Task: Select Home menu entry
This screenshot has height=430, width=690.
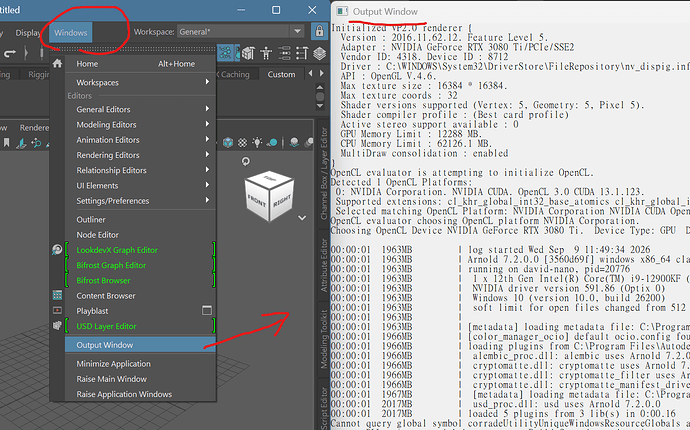Action: (x=140, y=64)
